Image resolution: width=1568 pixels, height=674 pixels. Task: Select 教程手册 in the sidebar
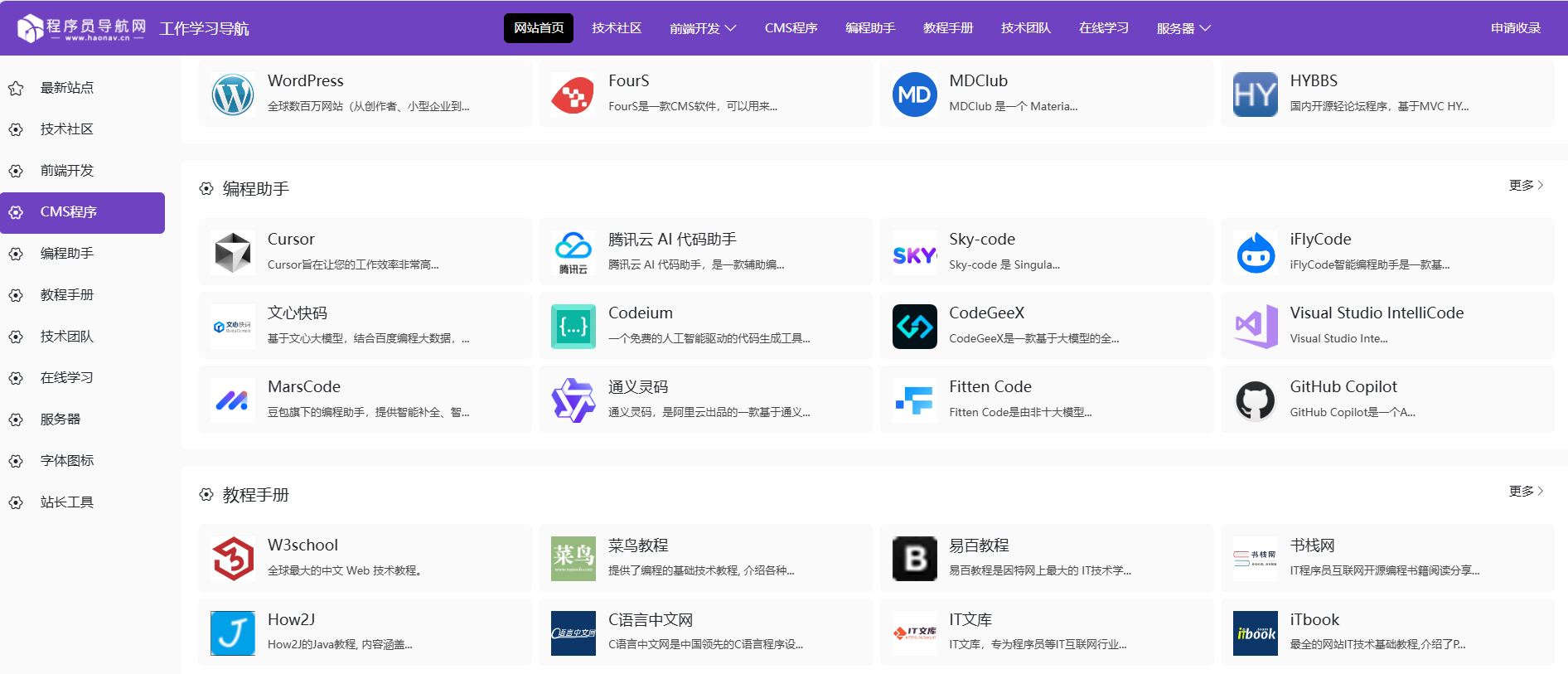[x=82, y=295]
